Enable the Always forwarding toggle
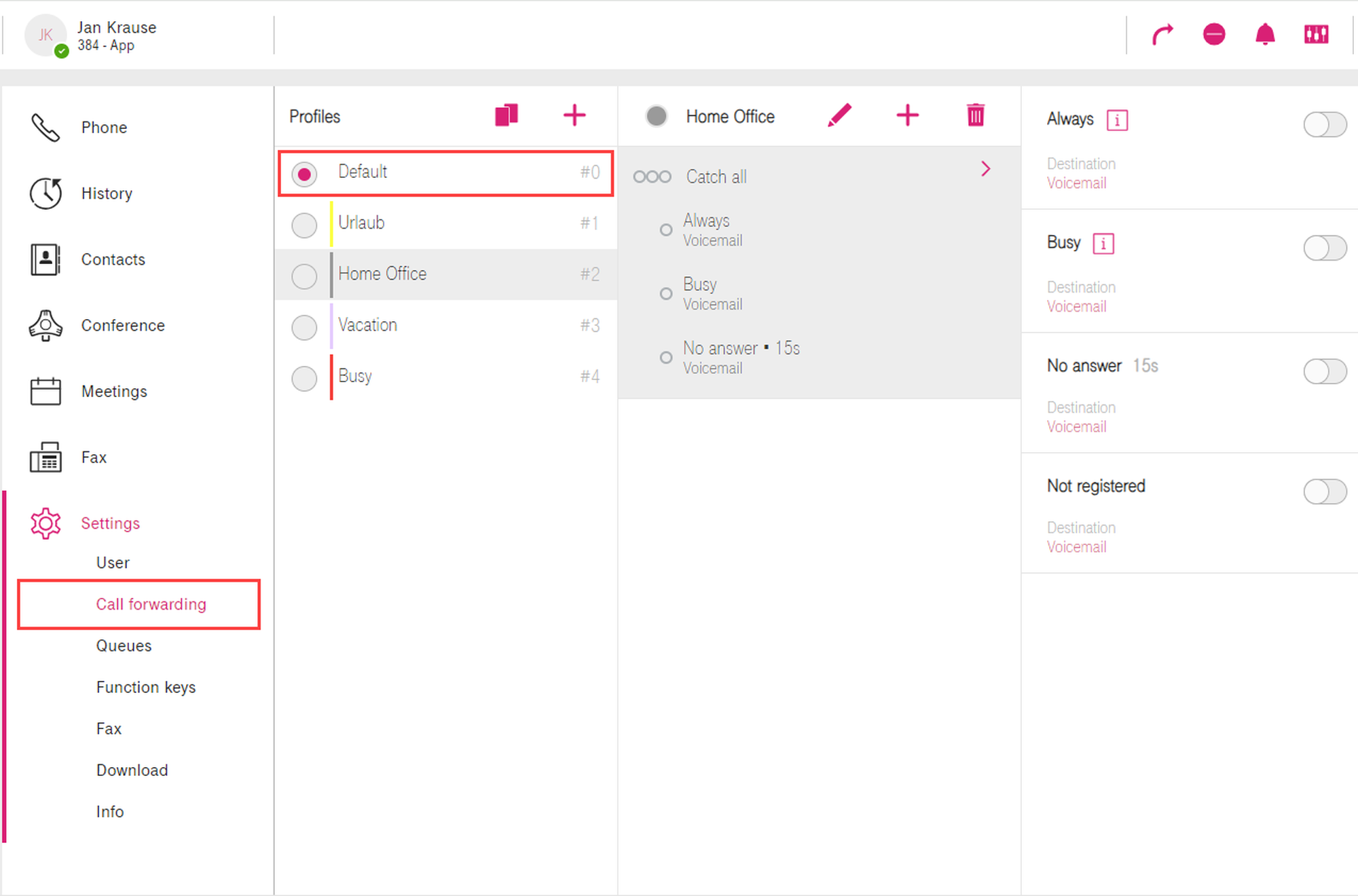The height and width of the screenshot is (896, 1358). tap(1325, 125)
